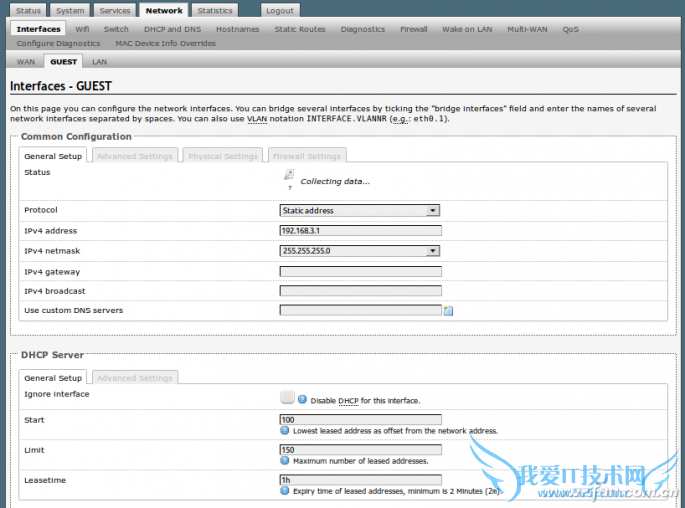Click the custom DNS servers field
The width and height of the screenshot is (685, 508).
tap(360, 310)
